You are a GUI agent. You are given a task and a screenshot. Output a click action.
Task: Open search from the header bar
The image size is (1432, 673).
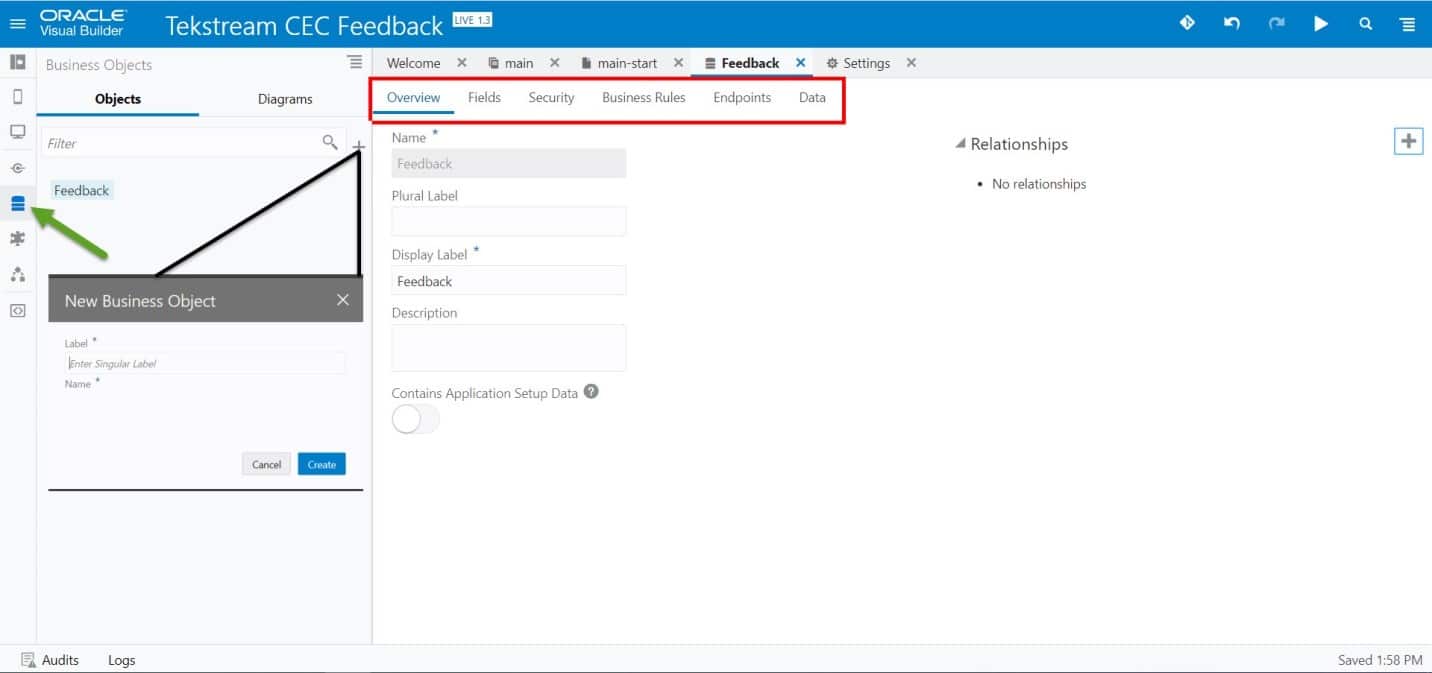point(1365,23)
